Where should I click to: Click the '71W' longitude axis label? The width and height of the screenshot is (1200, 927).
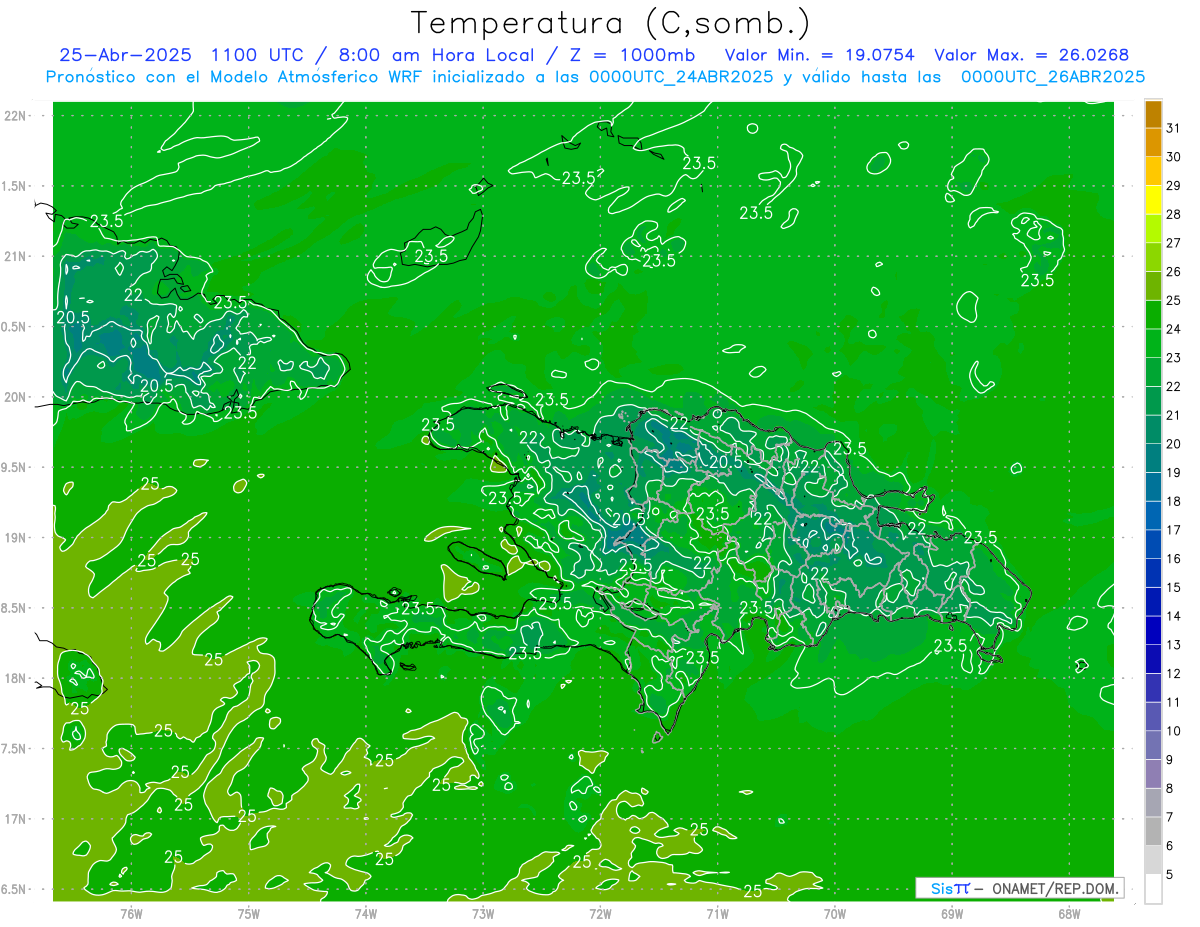click(717, 913)
